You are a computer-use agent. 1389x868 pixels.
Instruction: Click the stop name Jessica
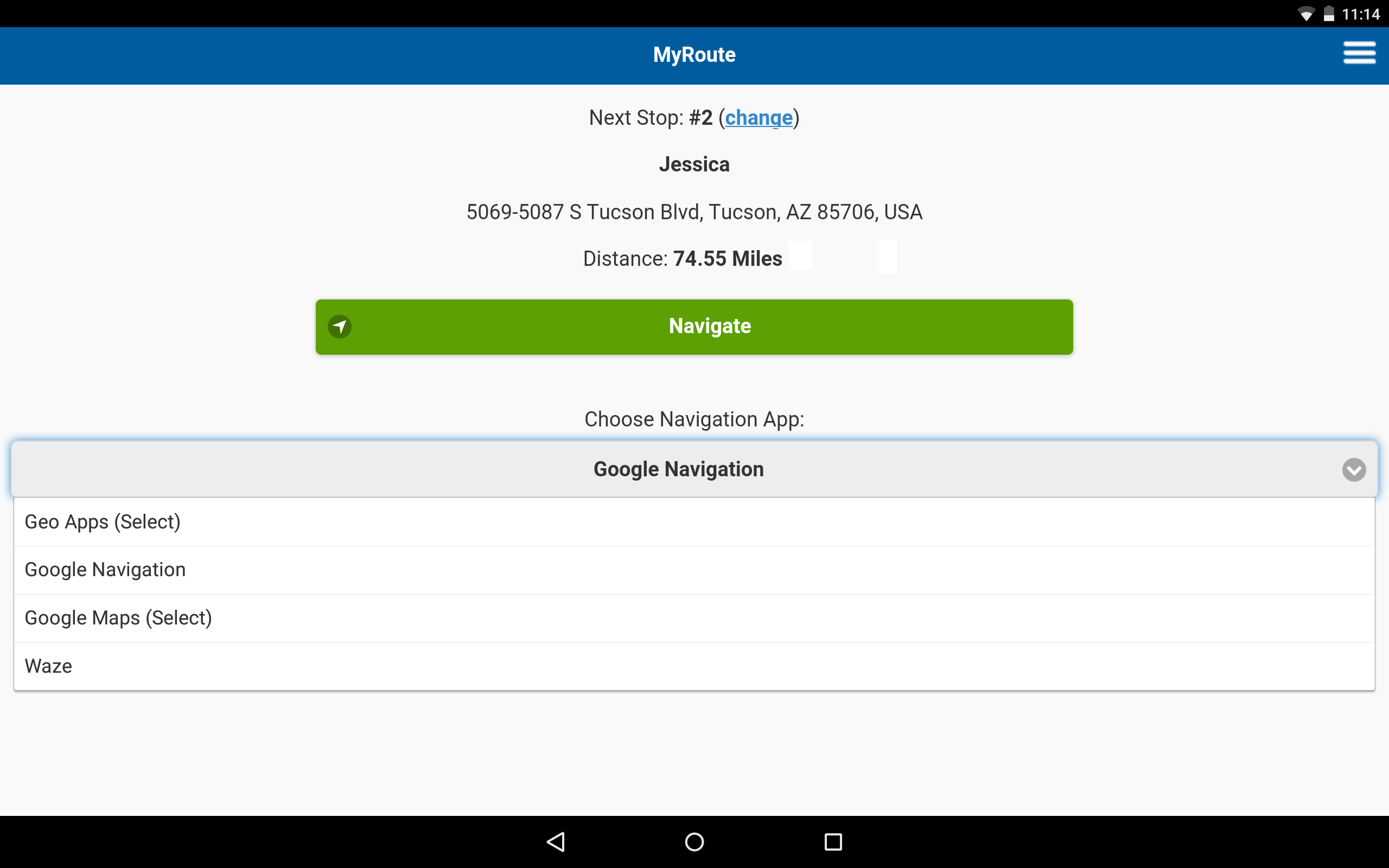coord(694,165)
